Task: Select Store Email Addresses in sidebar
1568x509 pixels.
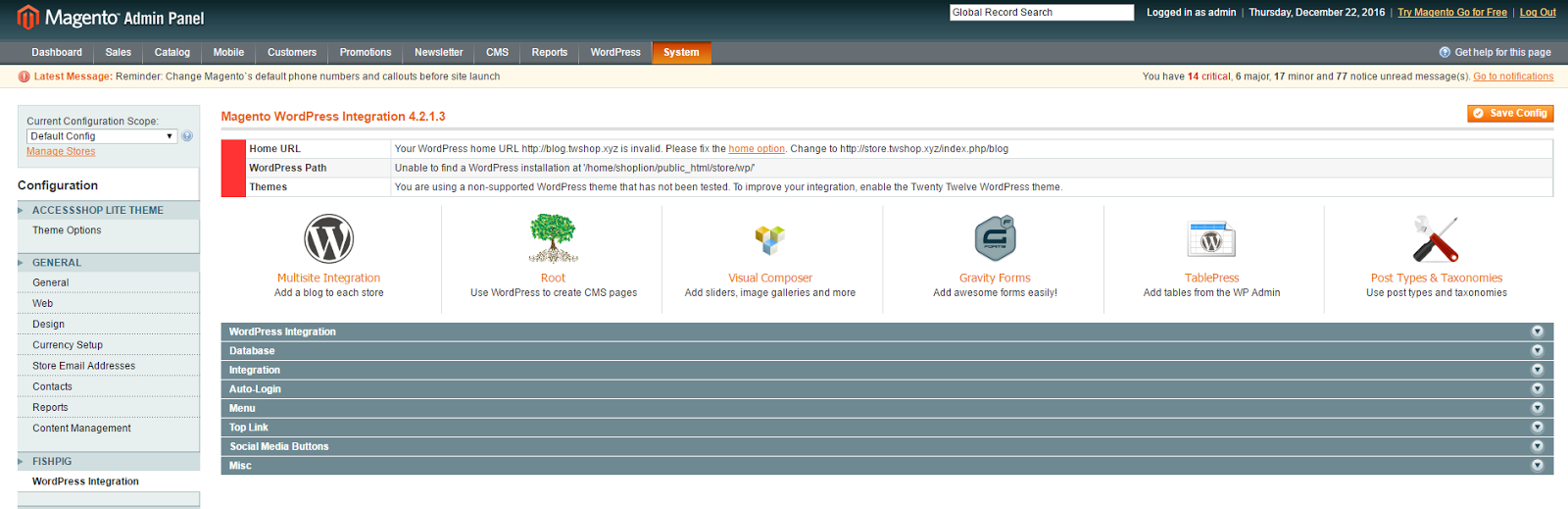Action: tap(84, 366)
